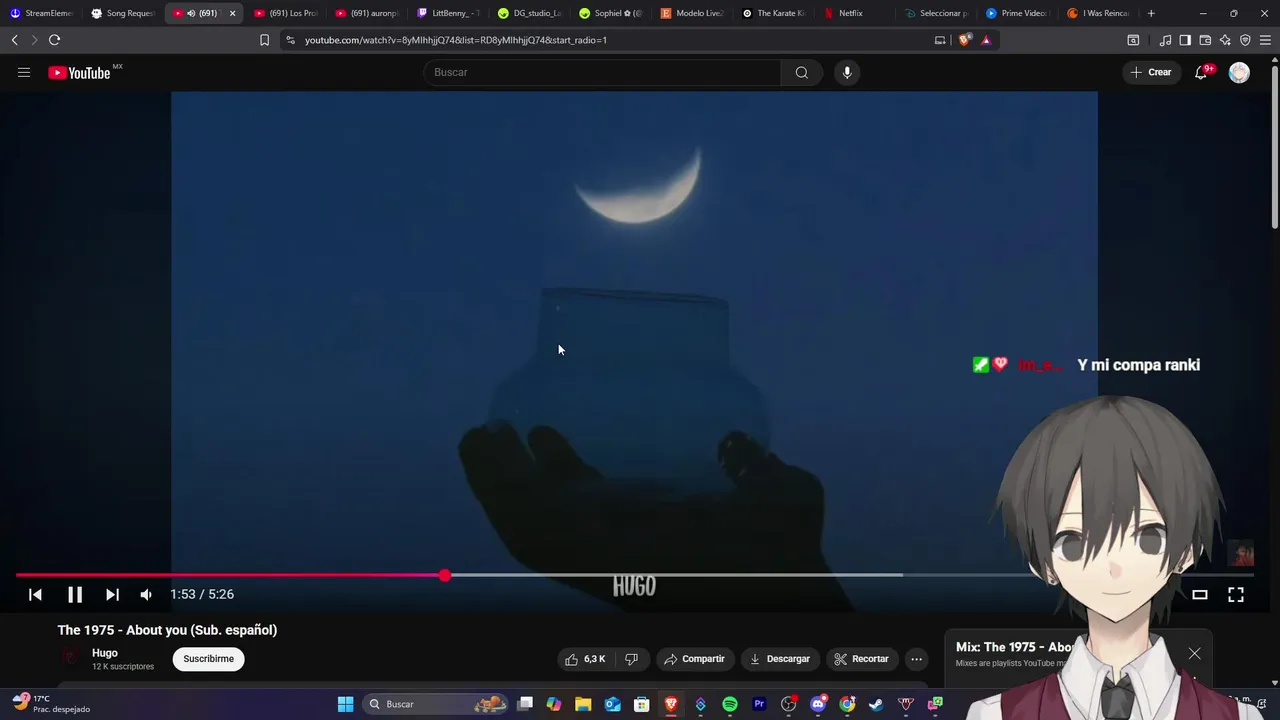The width and height of the screenshot is (1280, 720).
Task: Switch to the Song Request tab
Action: click(122, 13)
